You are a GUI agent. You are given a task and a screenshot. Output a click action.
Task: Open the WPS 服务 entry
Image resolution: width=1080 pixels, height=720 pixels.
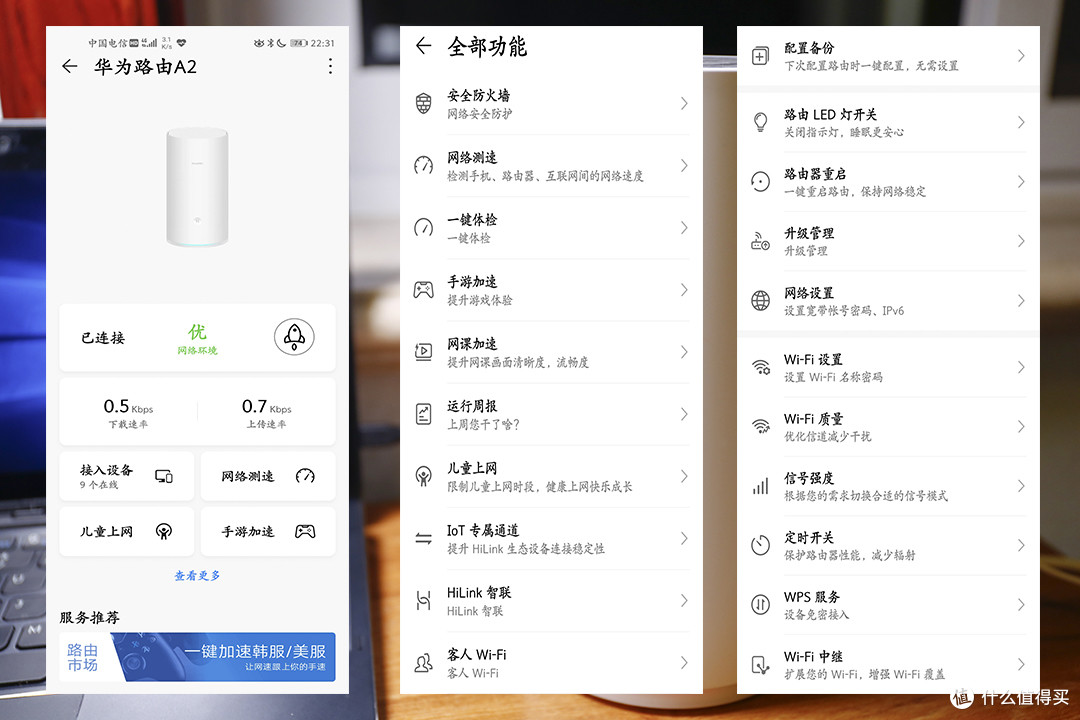pos(889,604)
